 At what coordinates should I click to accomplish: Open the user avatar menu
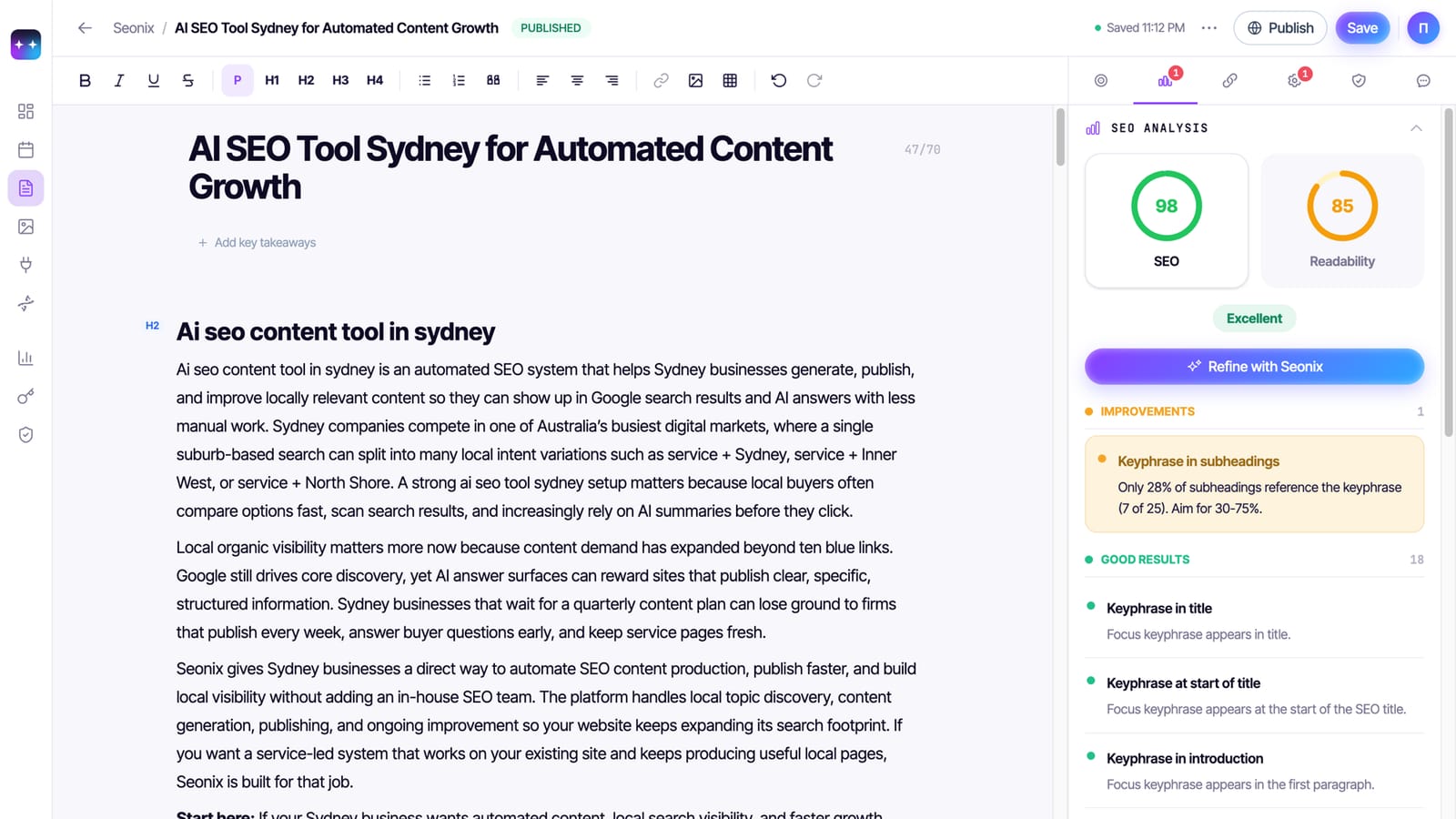[1423, 28]
